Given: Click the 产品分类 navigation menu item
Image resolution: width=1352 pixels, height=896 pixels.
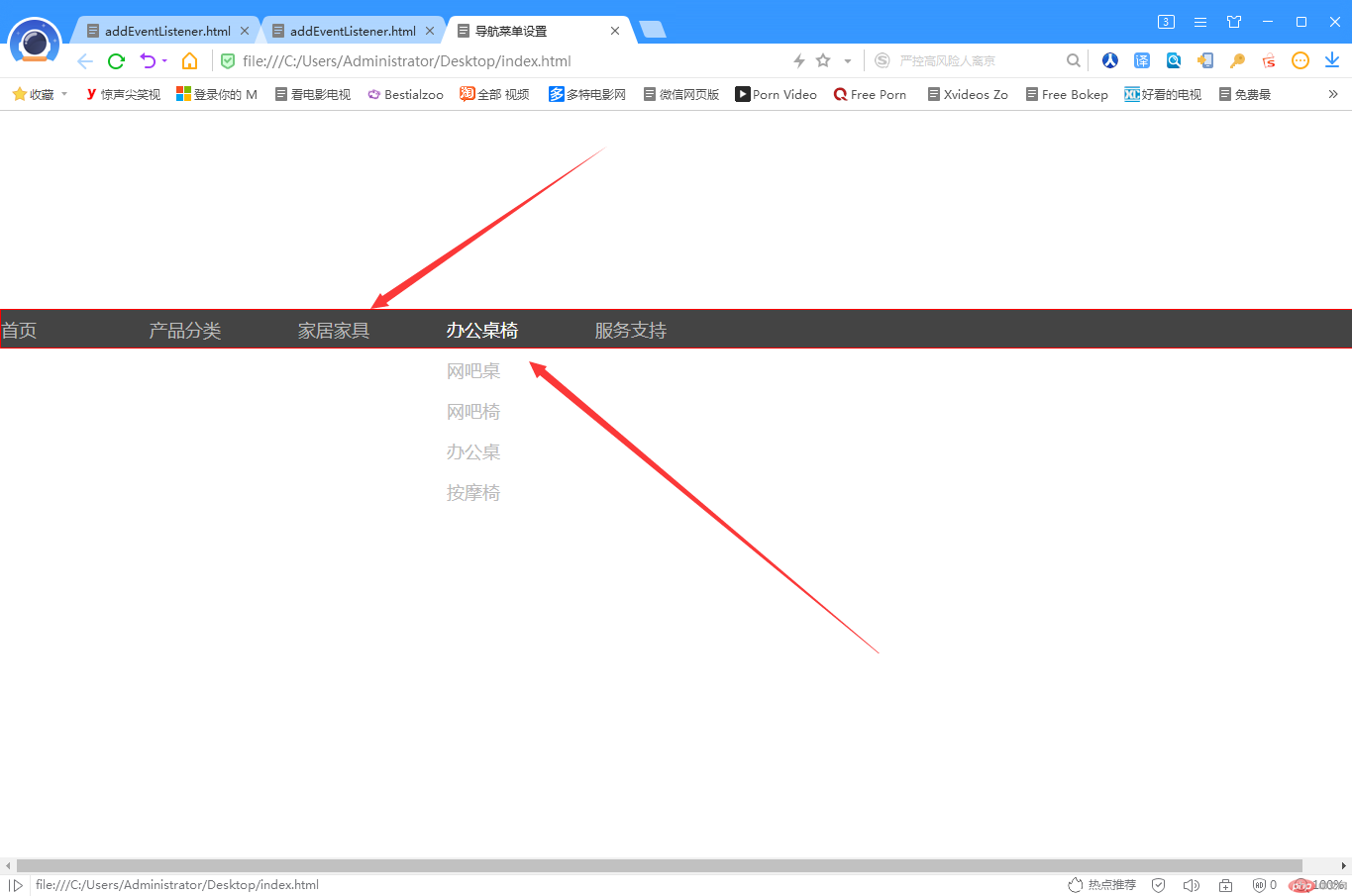Looking at the screenshot, I should click(x=185, y=330).
